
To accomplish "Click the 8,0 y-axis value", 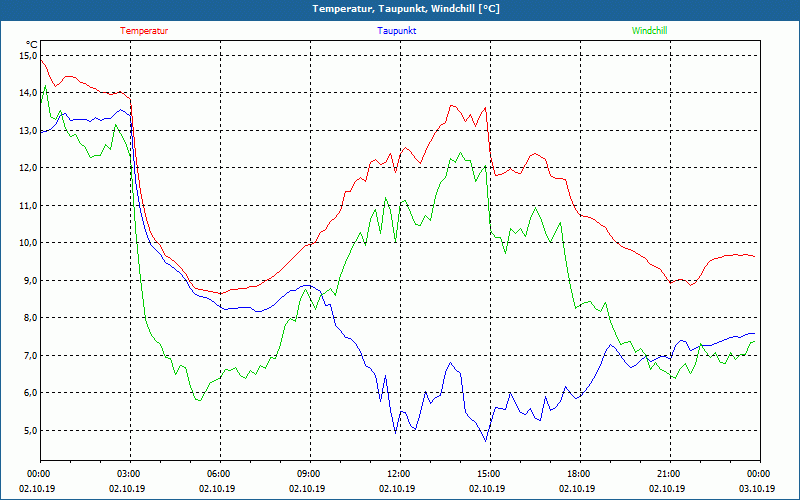I will tap(30, 318).
